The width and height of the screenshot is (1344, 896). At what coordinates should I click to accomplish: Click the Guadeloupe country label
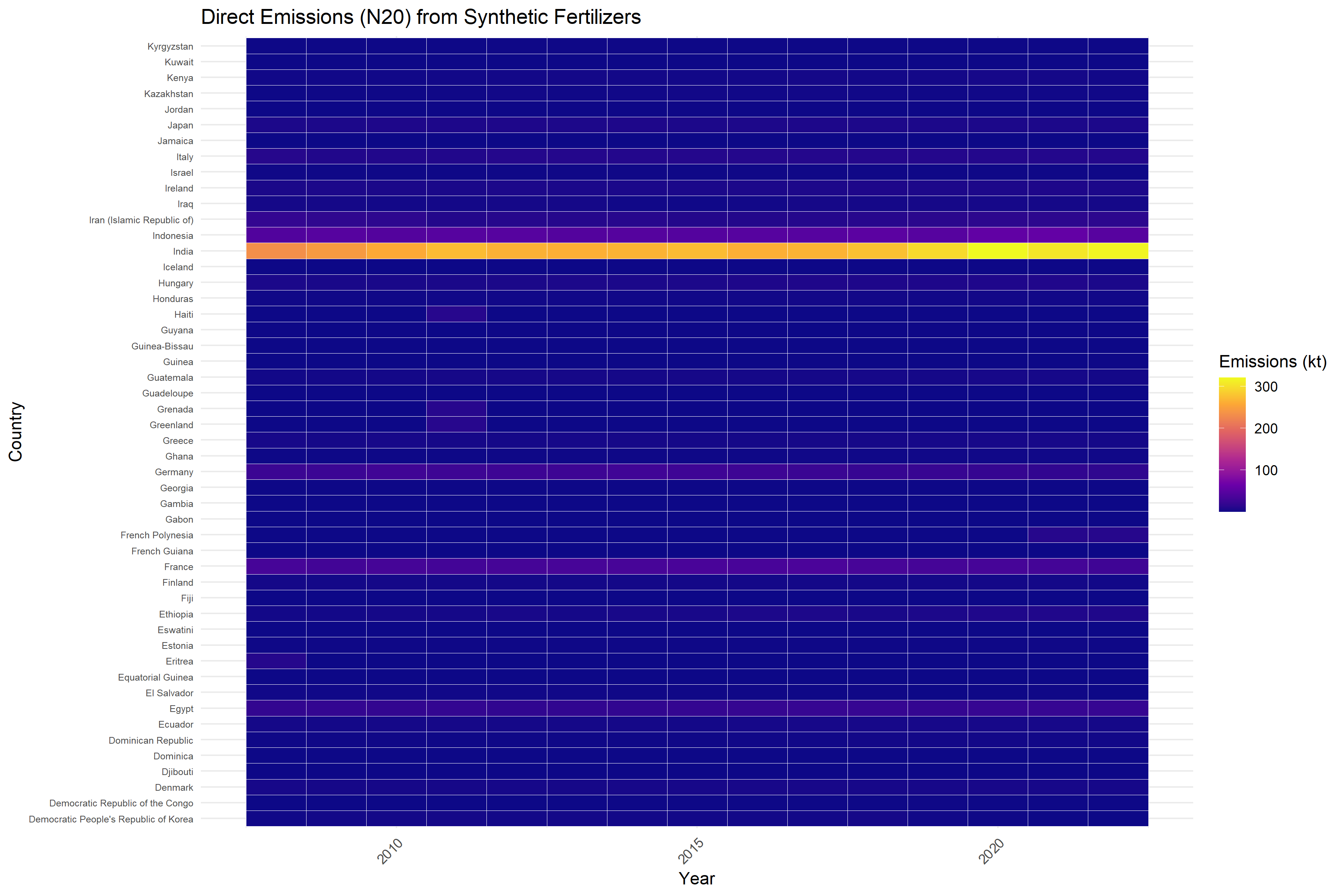[x=167, y=394]
